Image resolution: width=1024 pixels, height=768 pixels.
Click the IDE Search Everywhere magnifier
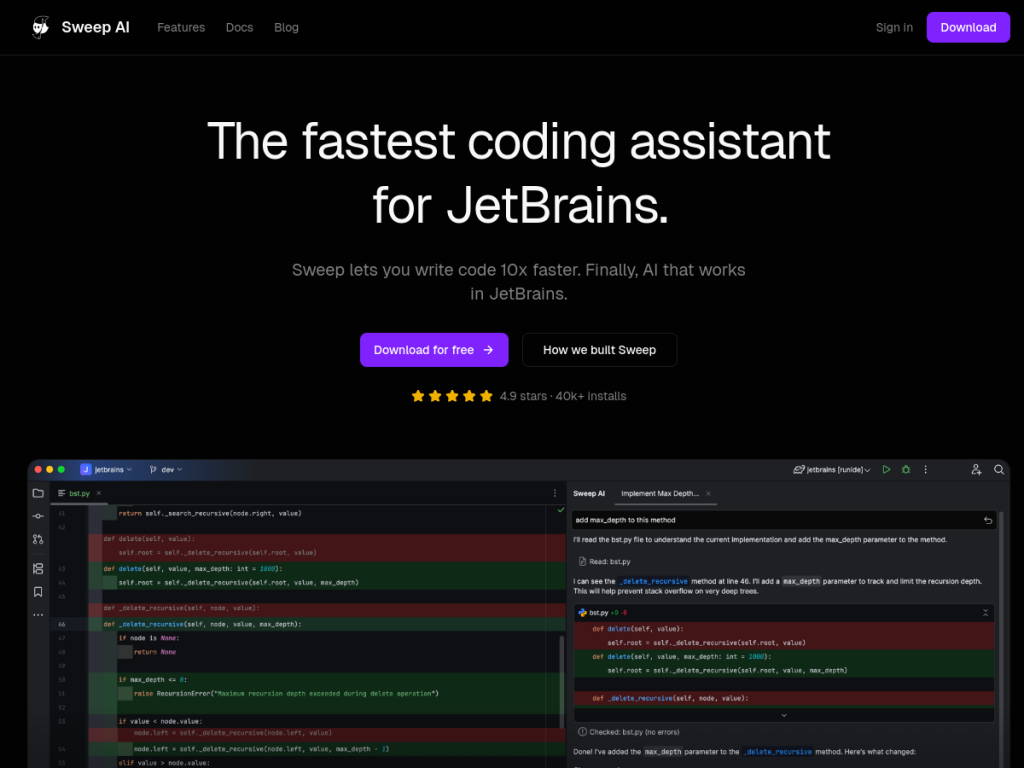[x=999, y=470]
